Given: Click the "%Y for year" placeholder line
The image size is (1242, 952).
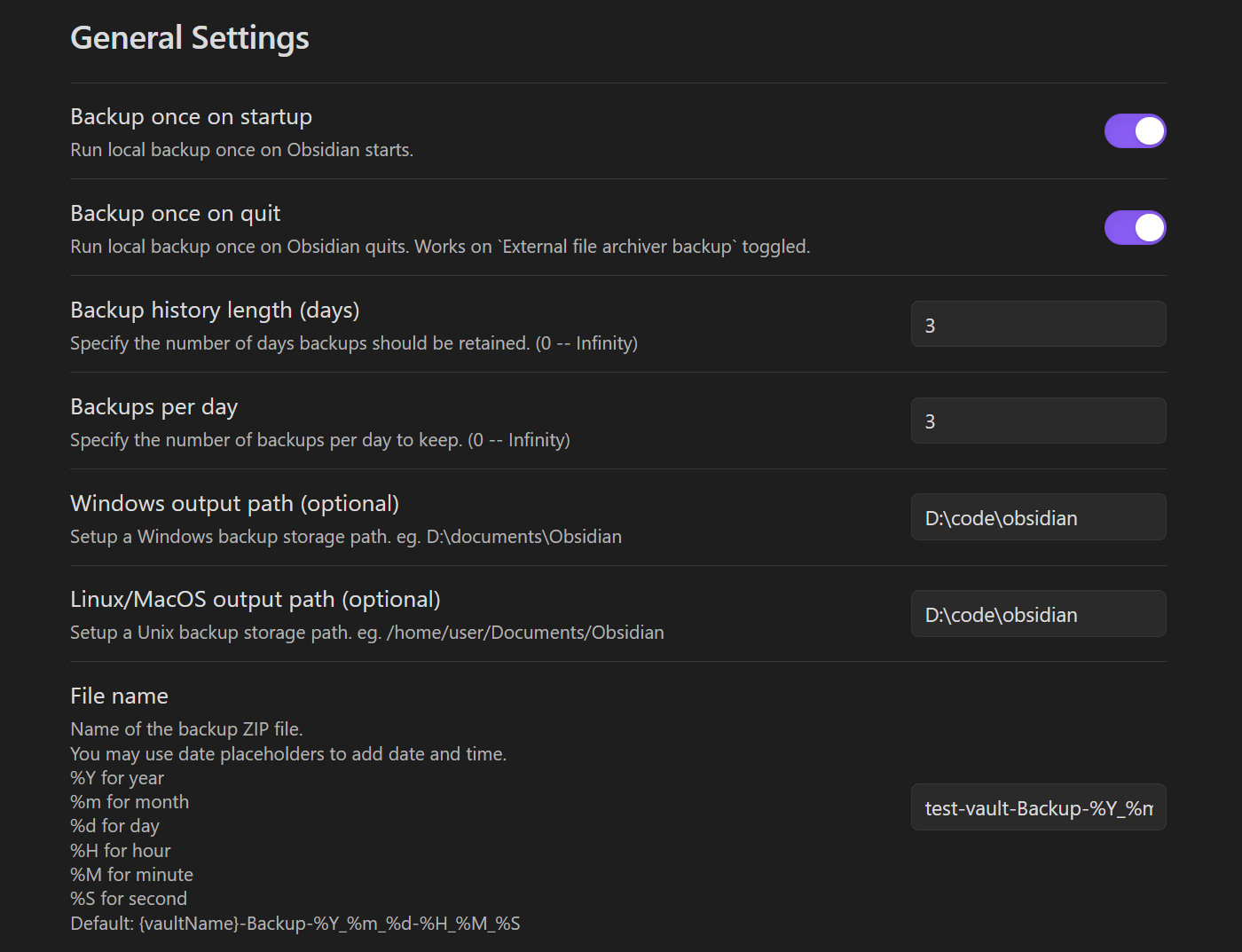Looking at the screenshot, I should (117, 778).
